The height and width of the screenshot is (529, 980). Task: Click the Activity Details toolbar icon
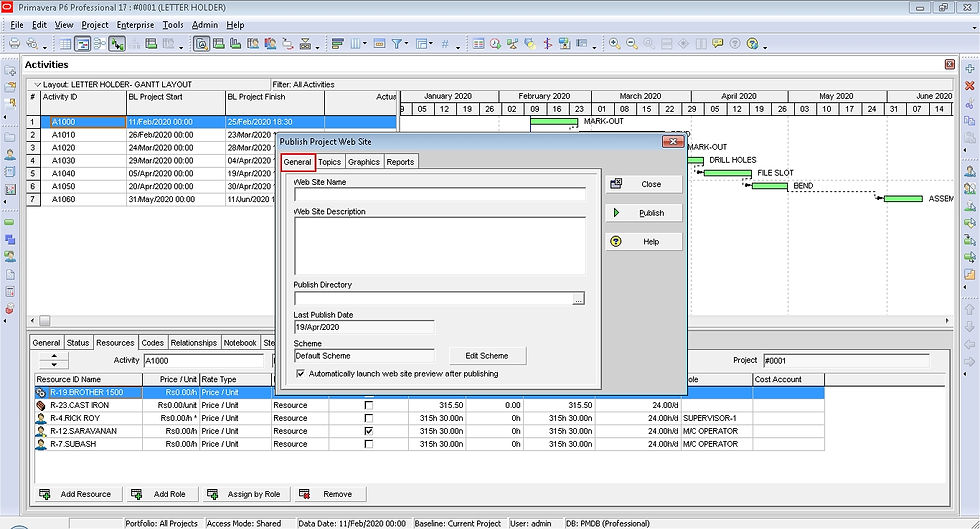(201, 44)
